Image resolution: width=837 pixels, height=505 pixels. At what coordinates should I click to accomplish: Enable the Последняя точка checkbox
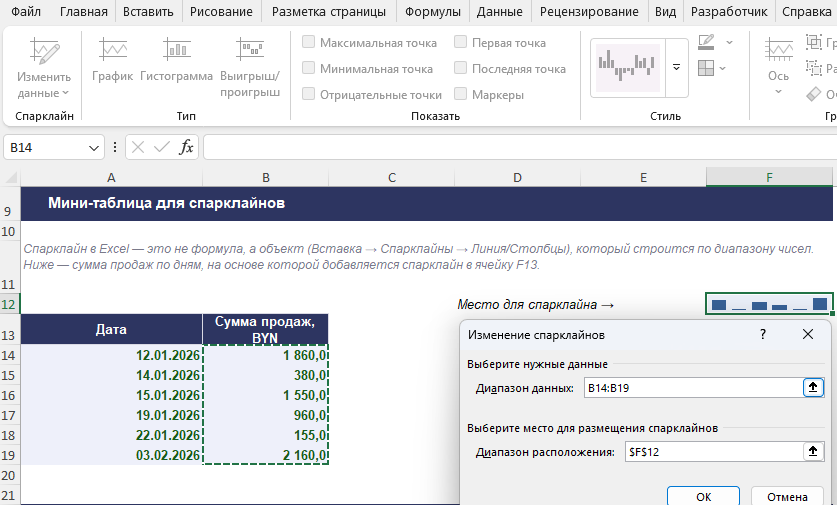click(x=460, y=68)
